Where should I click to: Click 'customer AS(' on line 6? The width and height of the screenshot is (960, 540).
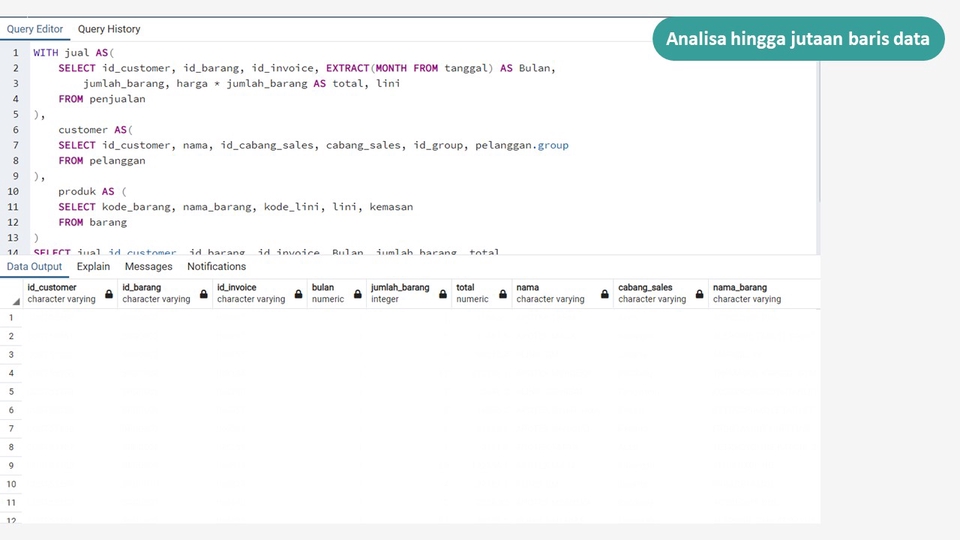[96, 130]
